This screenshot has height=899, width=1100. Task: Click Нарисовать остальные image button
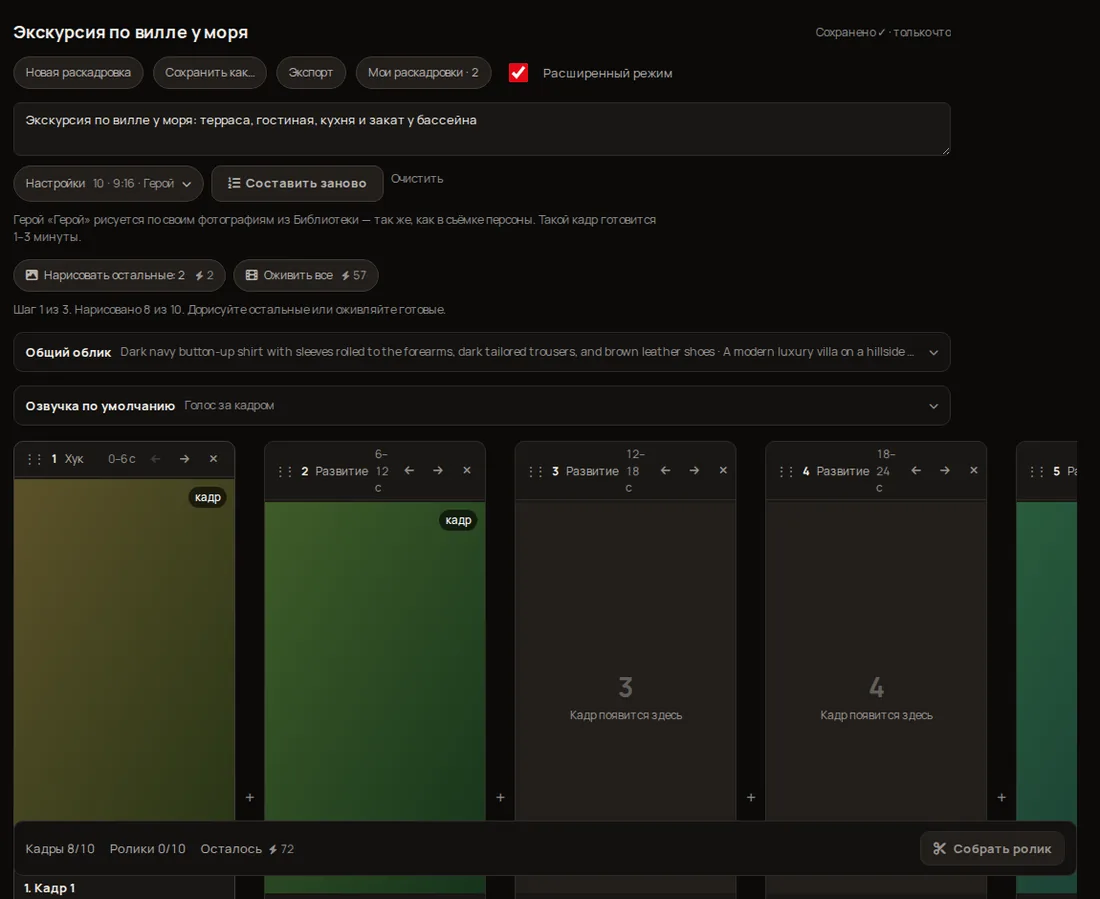pos(119,275)
